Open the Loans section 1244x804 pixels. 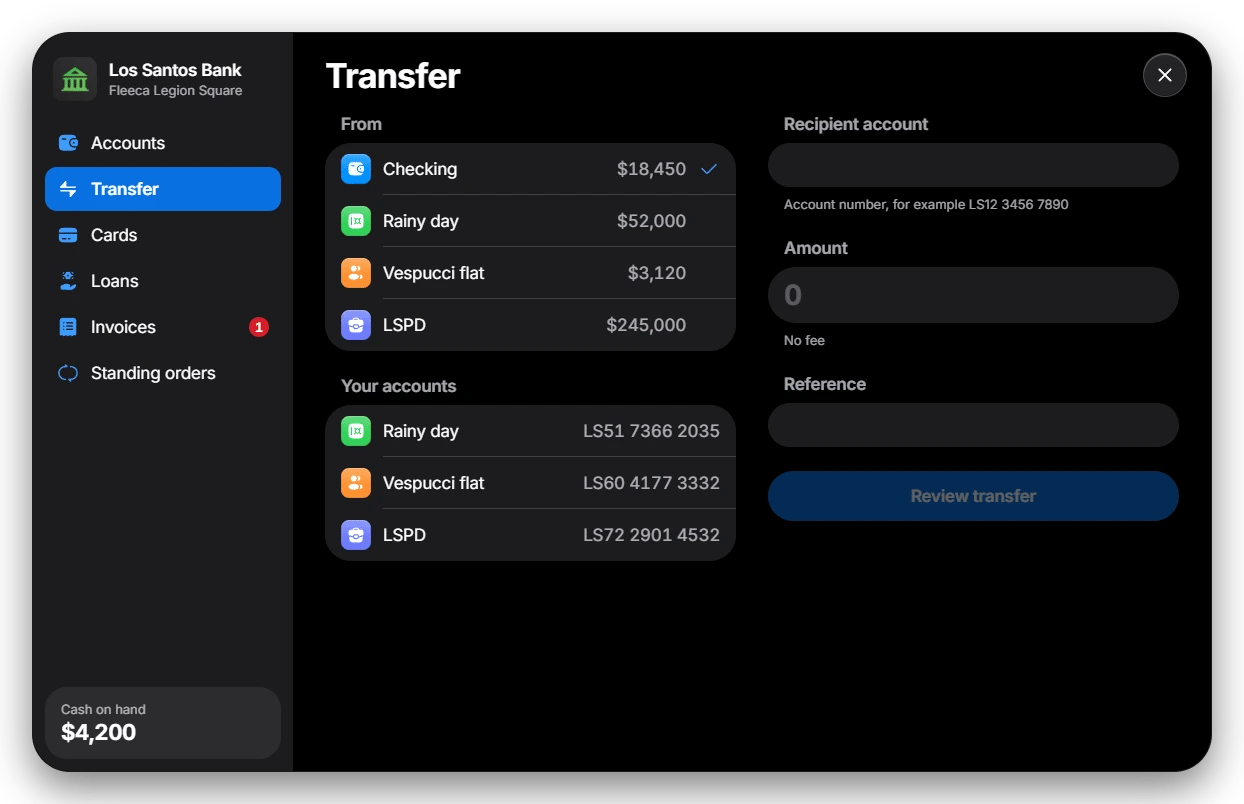(x=163, y=281)
